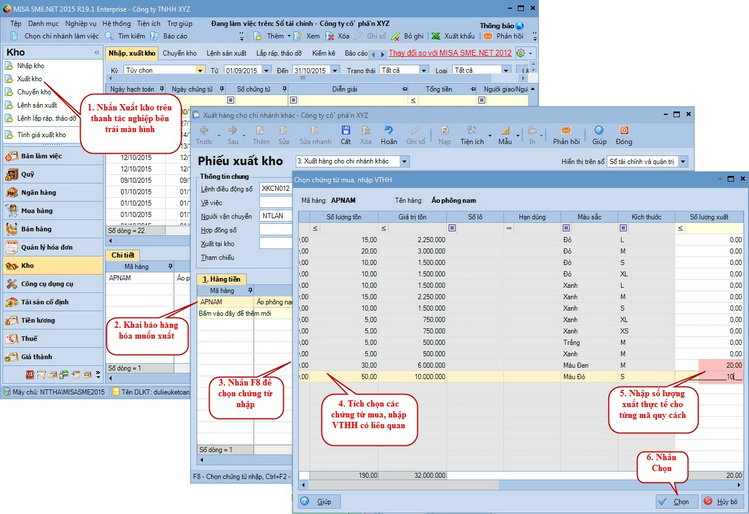Toggle pin on Số chứng từ column

tap(284, 89)
